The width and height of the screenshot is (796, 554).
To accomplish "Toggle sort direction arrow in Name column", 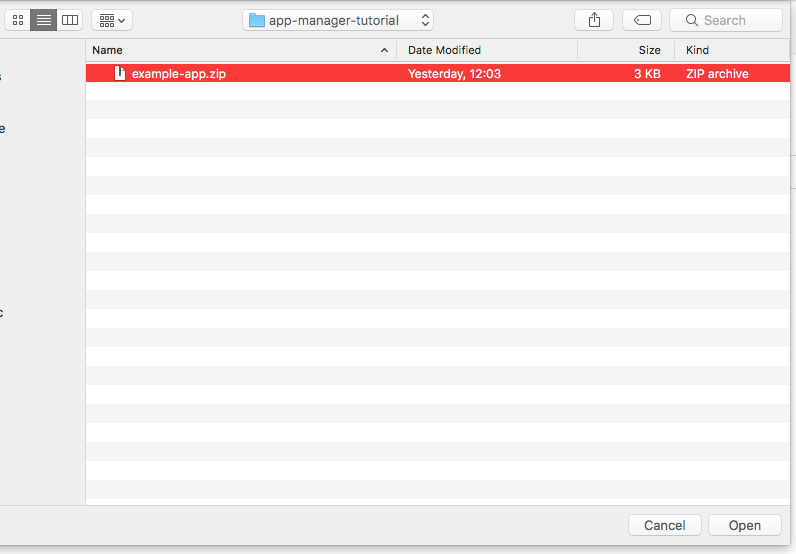I will click(x=384, y=50).
